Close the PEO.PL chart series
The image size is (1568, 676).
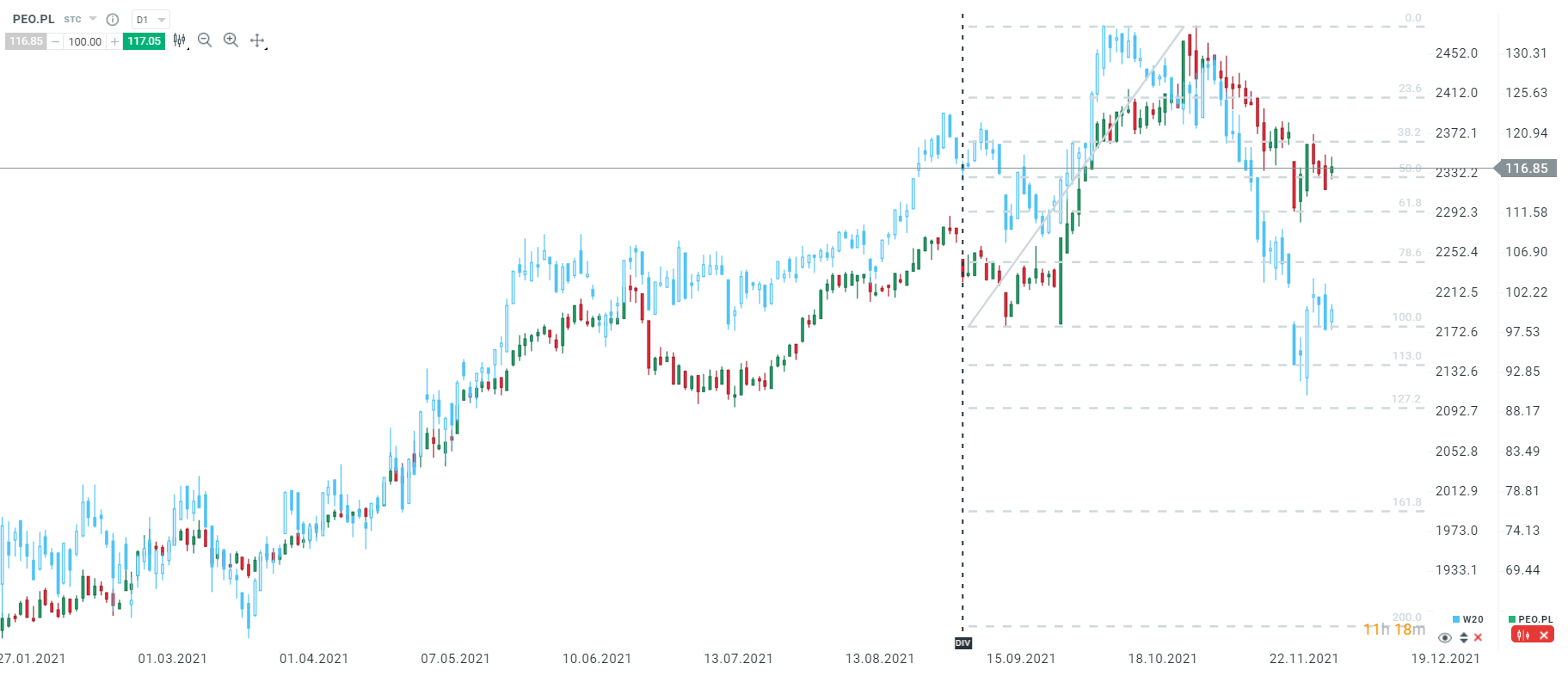pos(1544,636)
